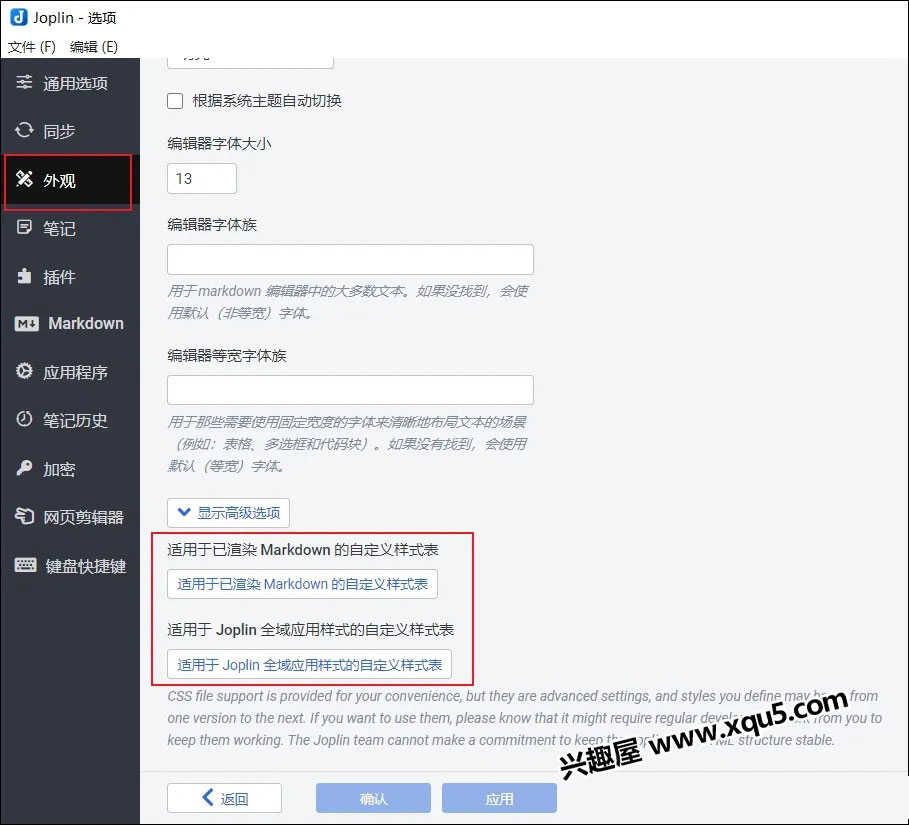Screen dimensions: 909x825
Task: Click the web clipper scissors icon
Action: click(x=24, y=515)
